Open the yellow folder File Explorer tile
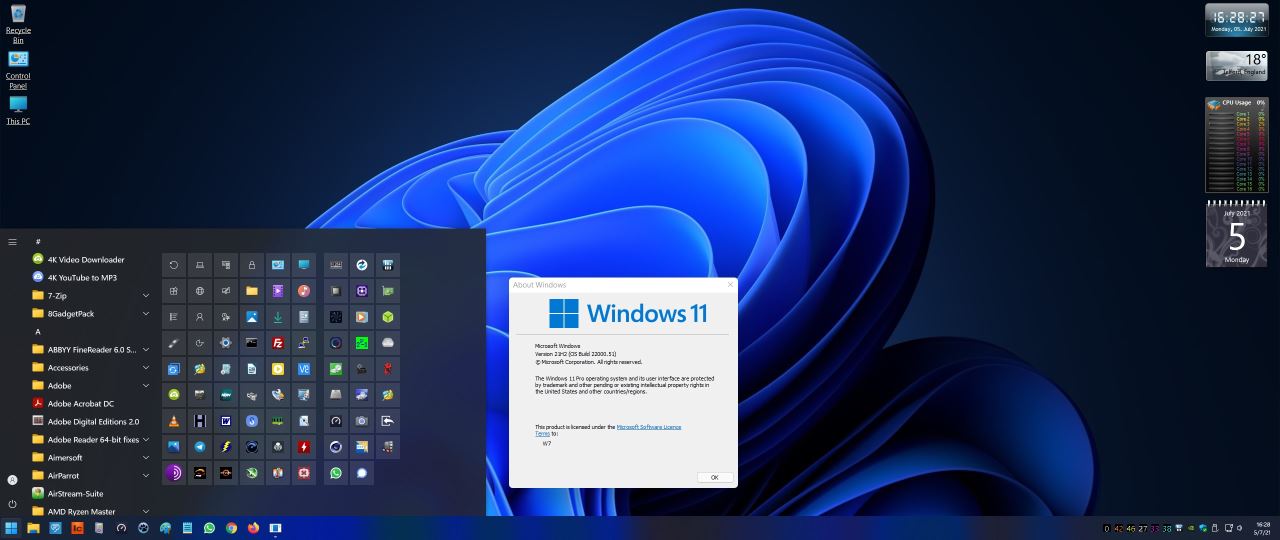This screenshot has width=1280, height=540. [252, 291]
